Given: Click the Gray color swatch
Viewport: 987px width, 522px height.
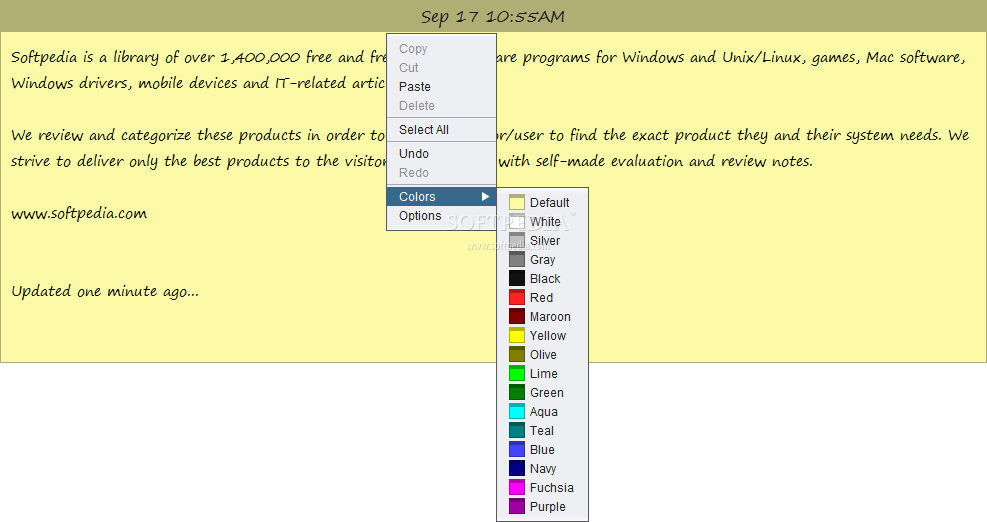Looking at the screenshot, I should click(517, 259).
